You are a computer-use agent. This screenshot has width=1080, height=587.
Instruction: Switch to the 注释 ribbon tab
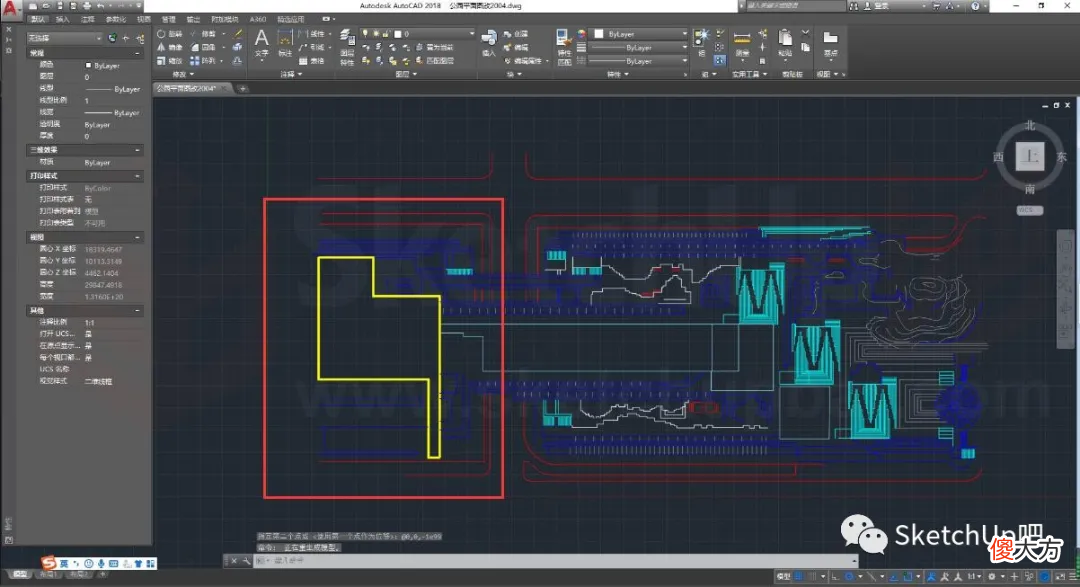click(x=87, y=19)
